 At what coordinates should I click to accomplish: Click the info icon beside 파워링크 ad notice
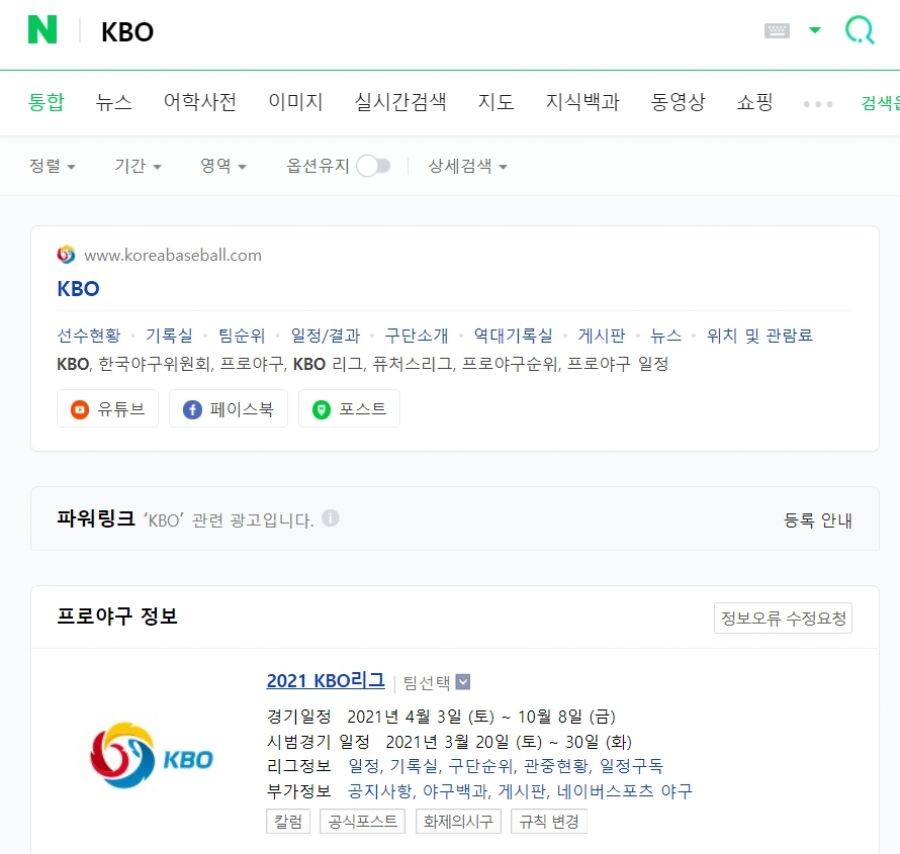tap(330, 519)
